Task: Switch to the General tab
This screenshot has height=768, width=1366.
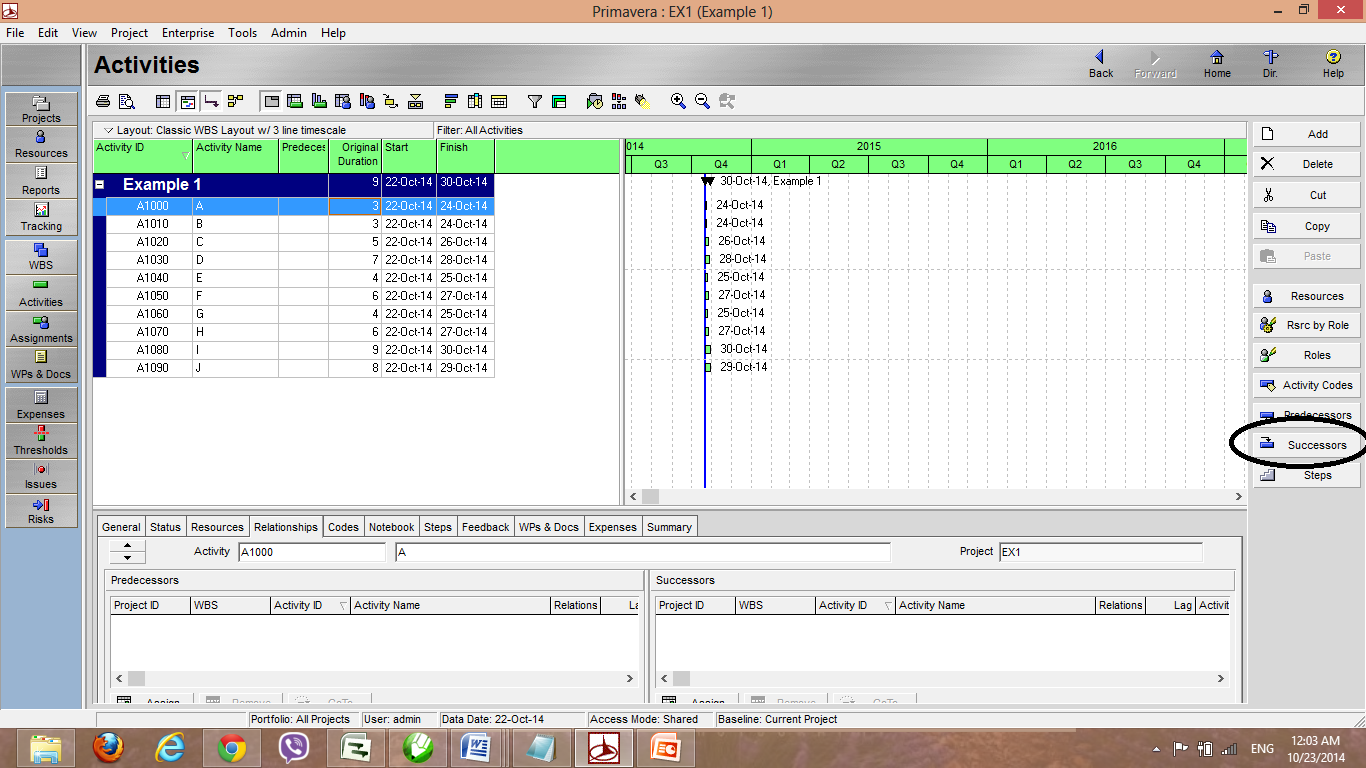Action: [x=121, y=527]
